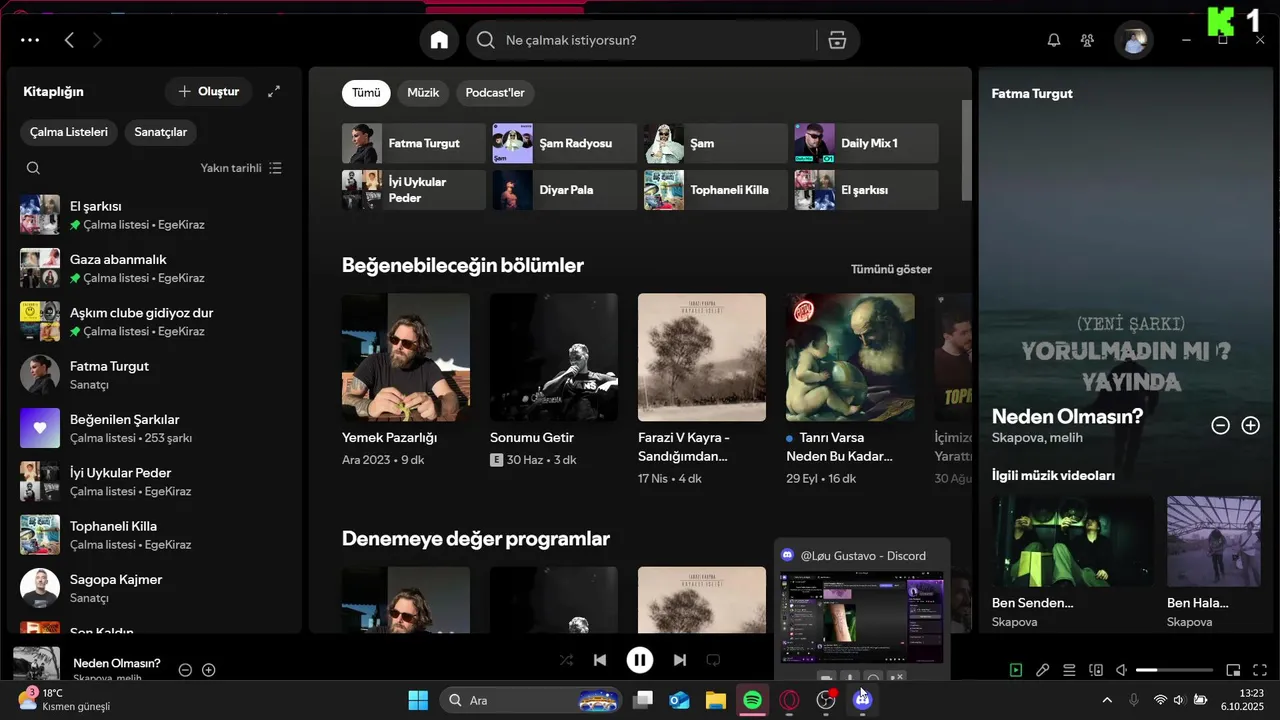
Task: Open Gaza abanmalık playlist in library
Action: tap(155, 268)
